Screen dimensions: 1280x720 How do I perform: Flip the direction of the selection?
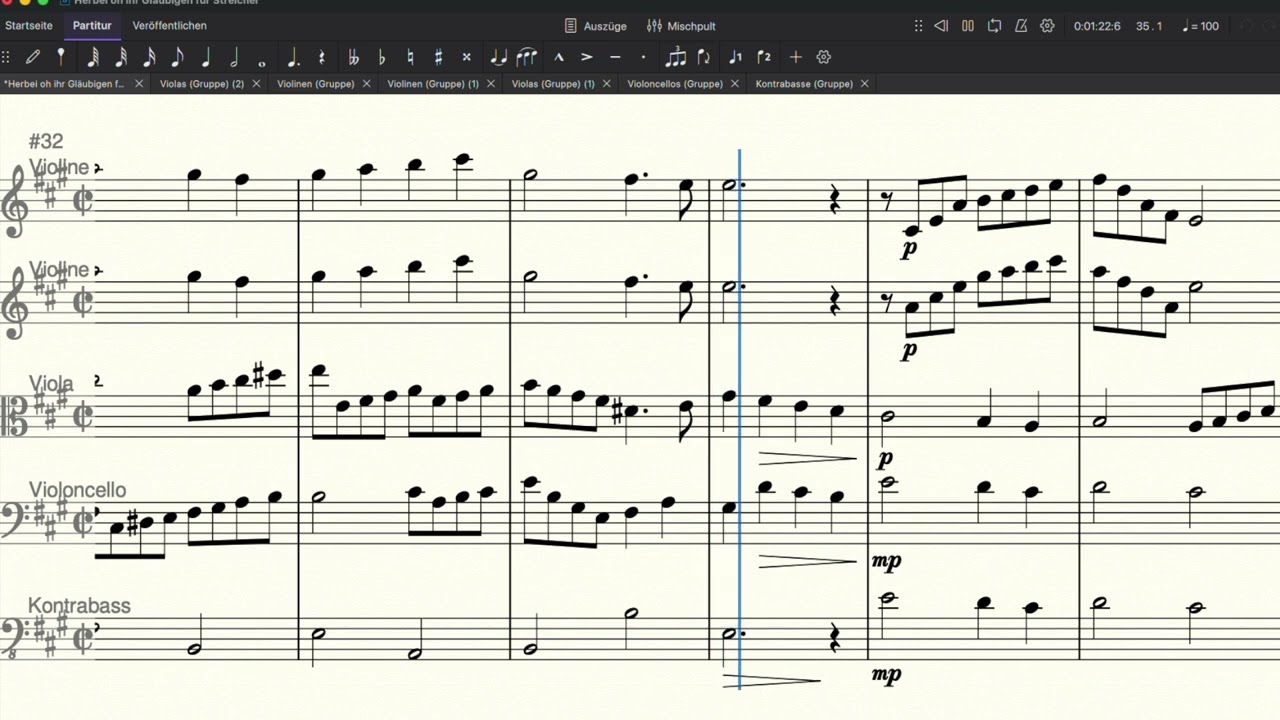704,57
